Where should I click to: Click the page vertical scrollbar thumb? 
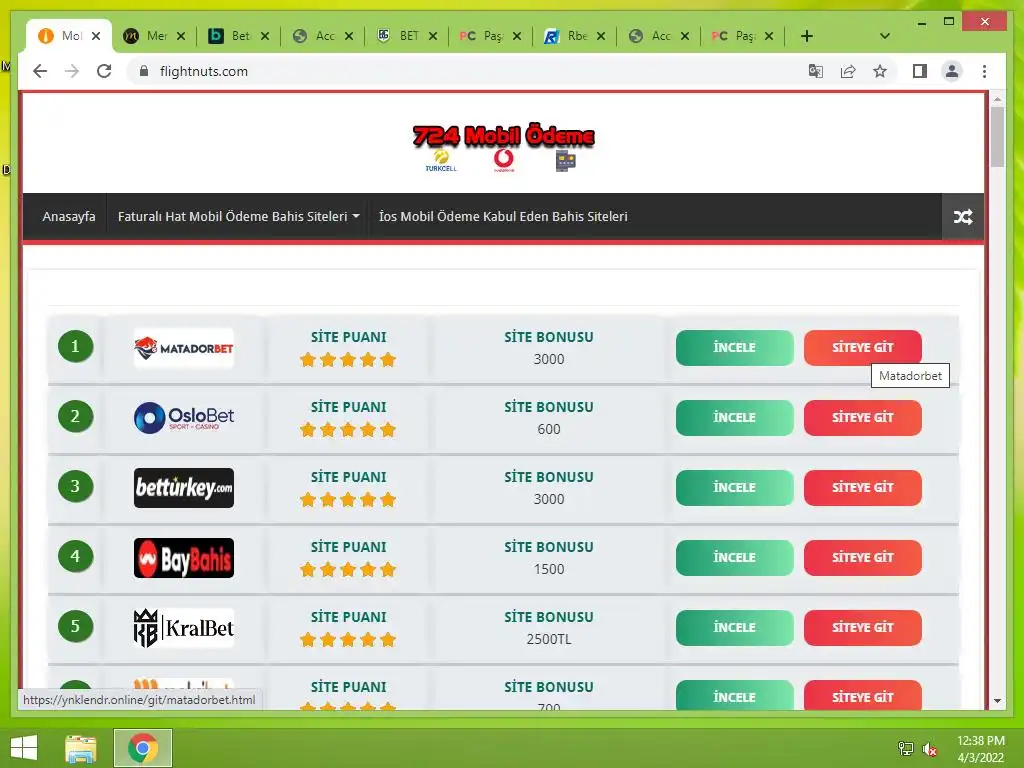click(997, 136)
